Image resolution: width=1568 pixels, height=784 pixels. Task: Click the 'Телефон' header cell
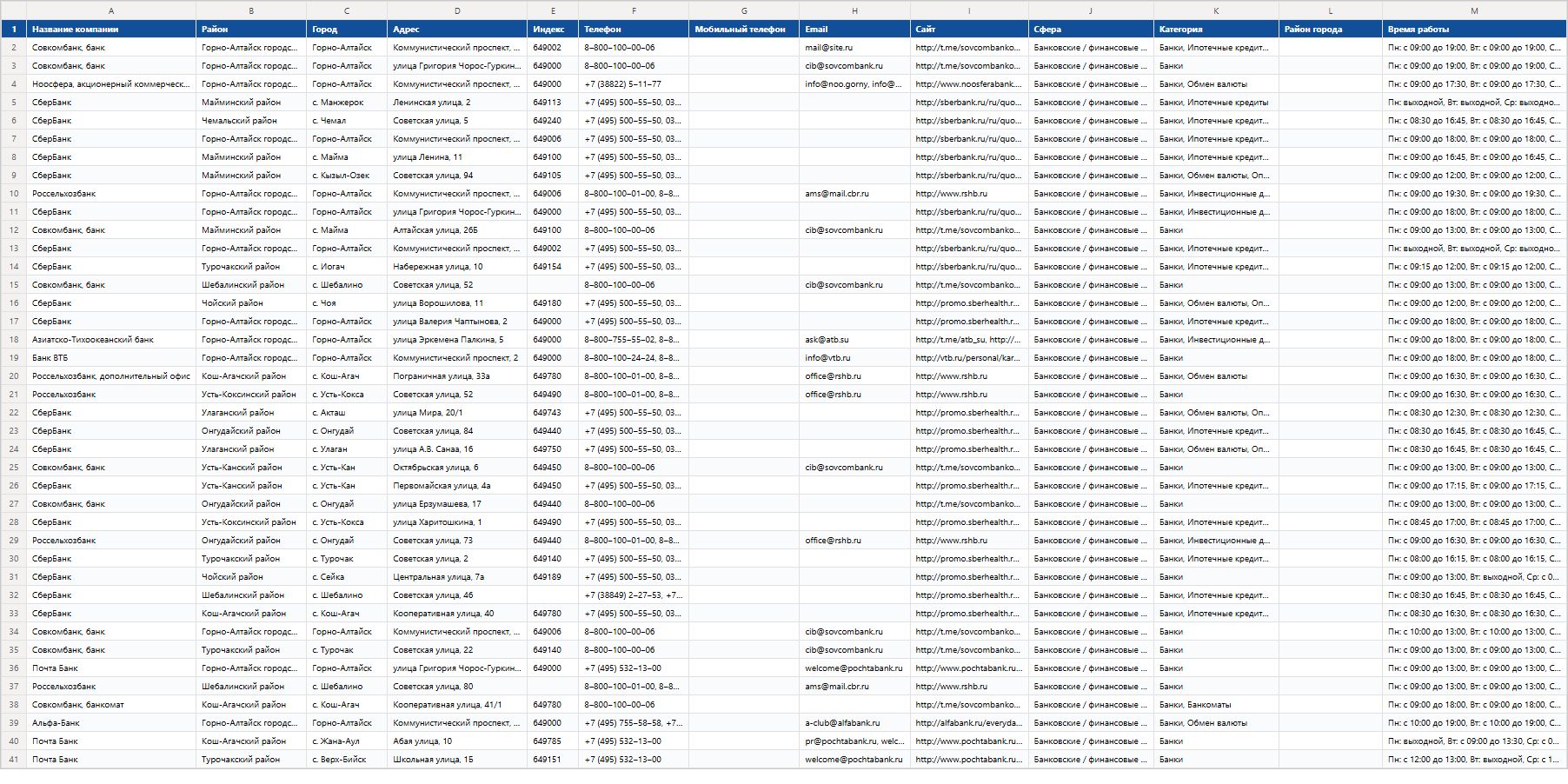click(x=634, y=29)
